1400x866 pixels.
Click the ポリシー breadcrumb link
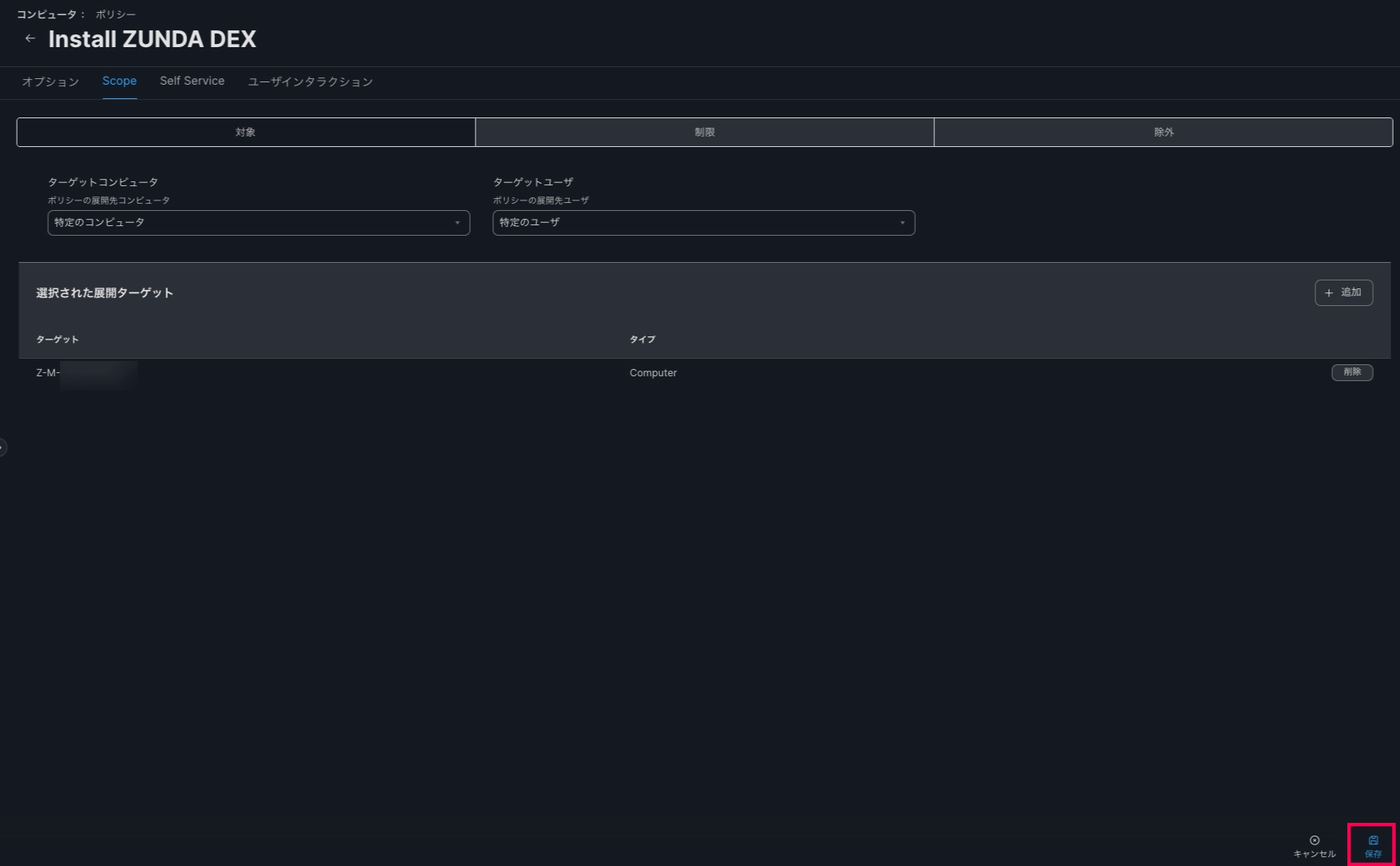116,14
